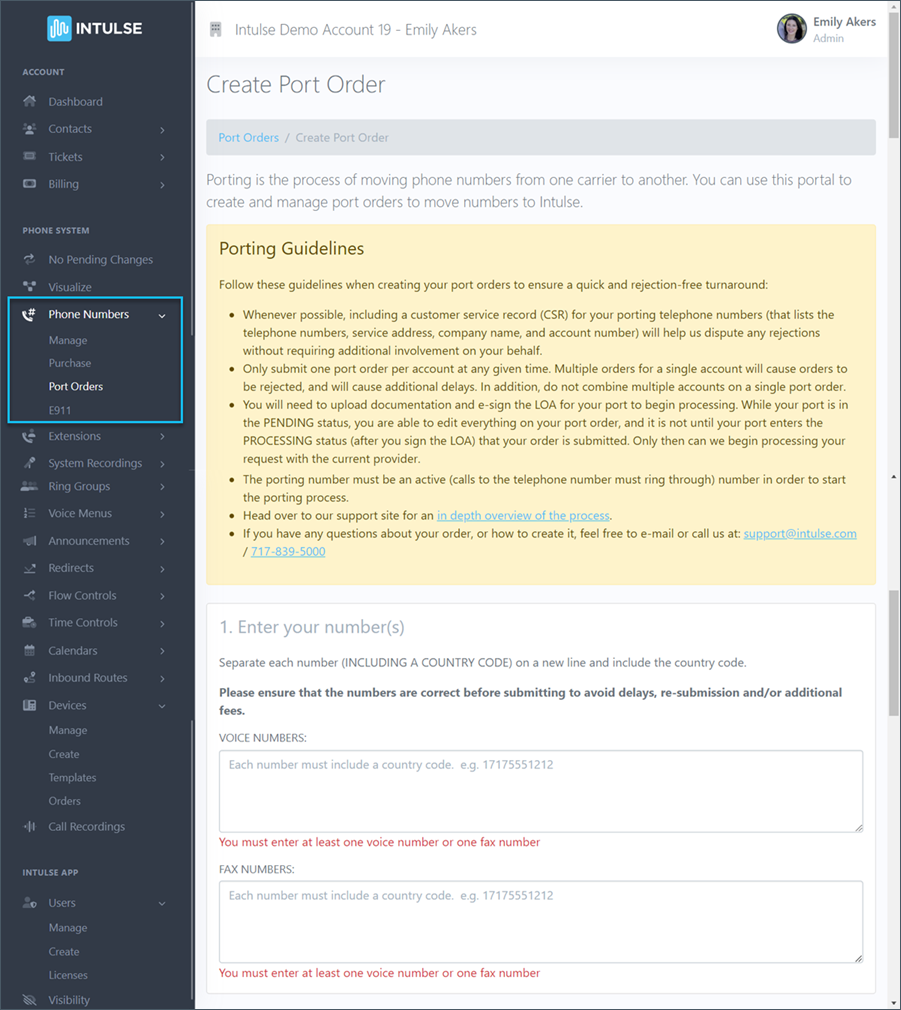Select Purchase under Phone Numbers
This screenshot has height=1010, width=901.
[x=70, y=363]
